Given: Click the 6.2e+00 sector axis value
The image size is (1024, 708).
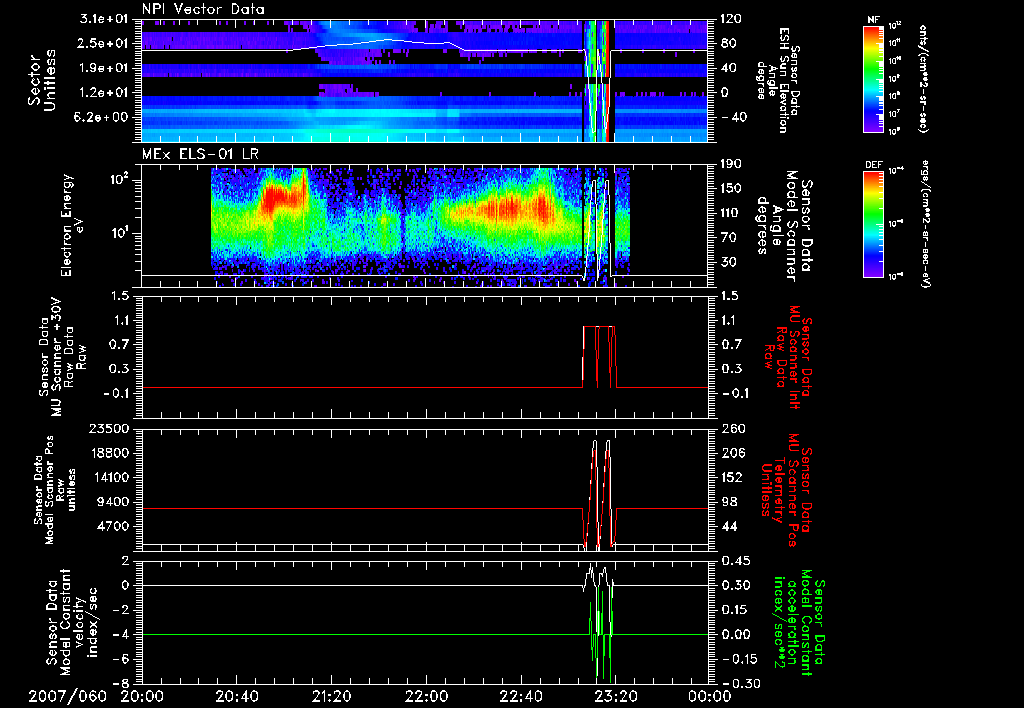Looking at the screenshot, I should pyautogui.click(x=103, y=117).
